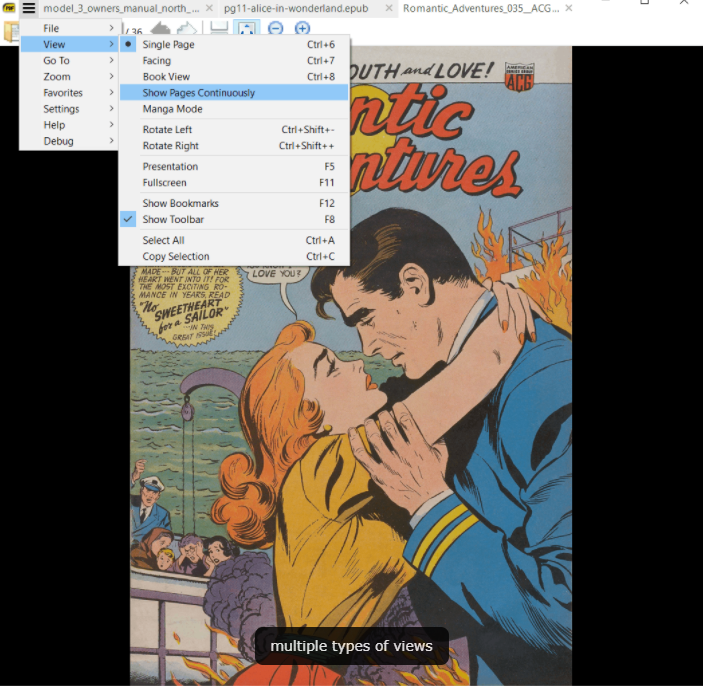Expand the Settings submenu
The height and width of the screenshot is (686, 703).
tap(69, 109)
